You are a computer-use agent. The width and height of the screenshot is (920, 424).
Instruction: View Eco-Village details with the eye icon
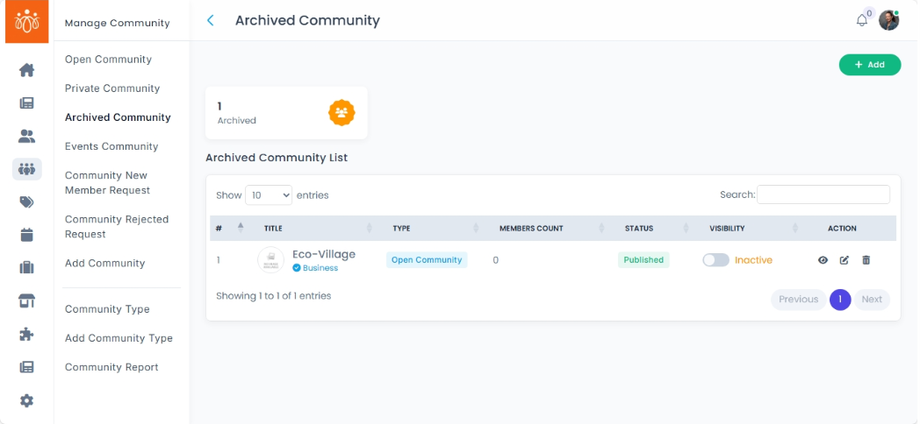pyautogui.click(x=823, y=260)
